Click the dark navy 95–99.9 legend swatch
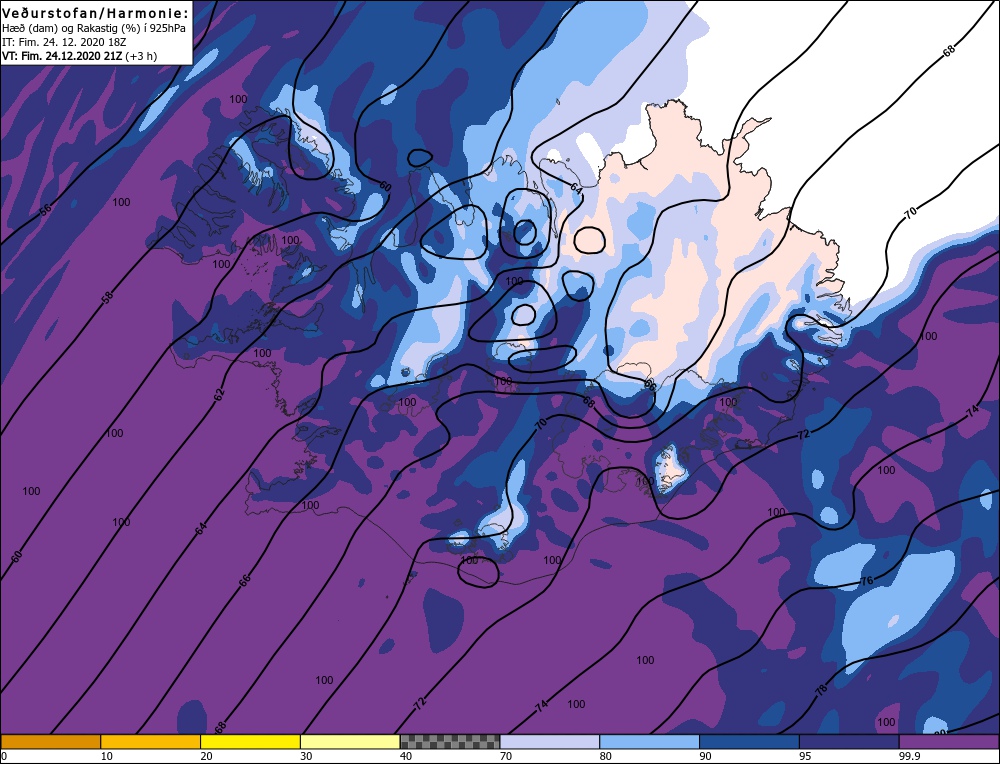 coord(849,741)
